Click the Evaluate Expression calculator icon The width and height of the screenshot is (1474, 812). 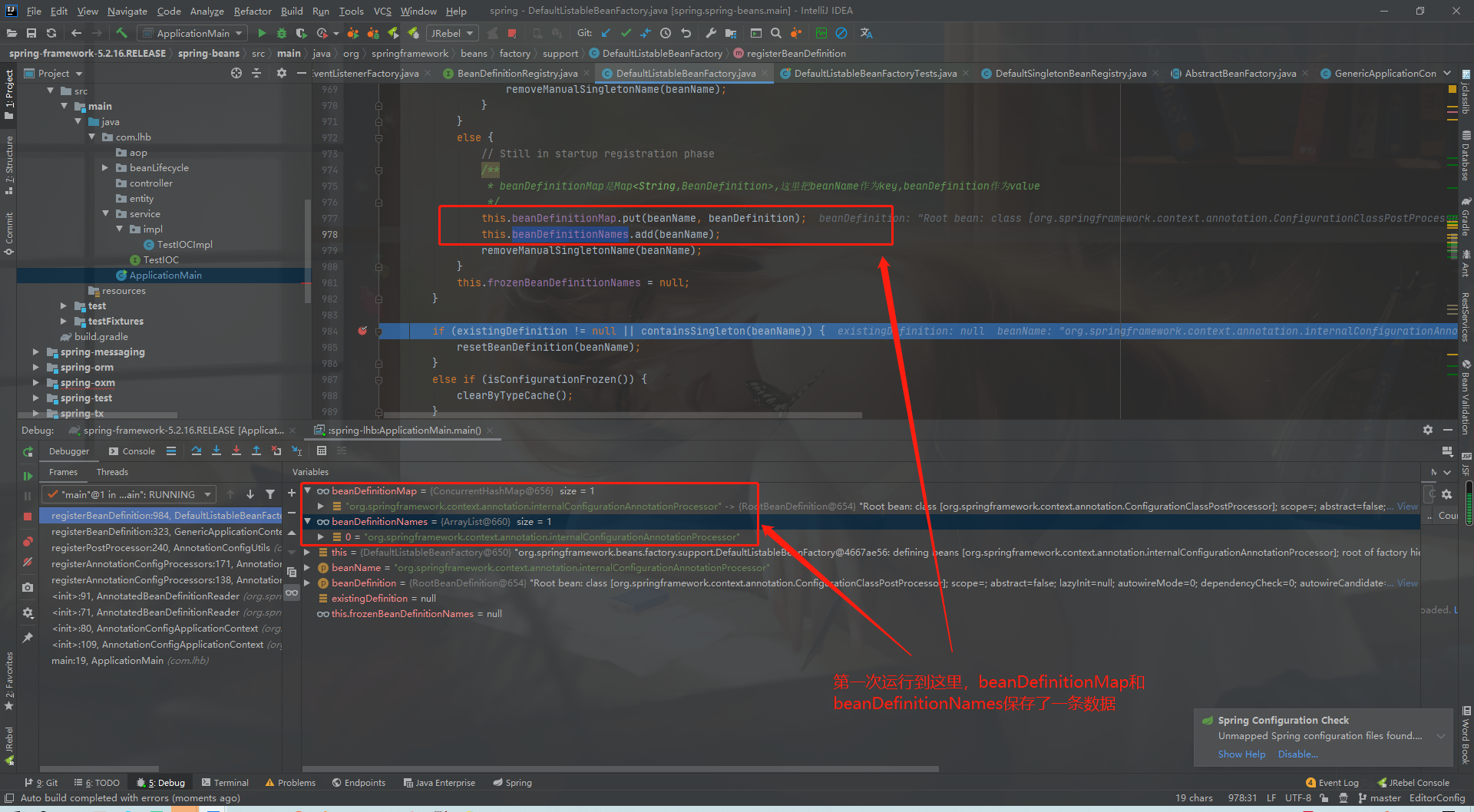(322, 451)
